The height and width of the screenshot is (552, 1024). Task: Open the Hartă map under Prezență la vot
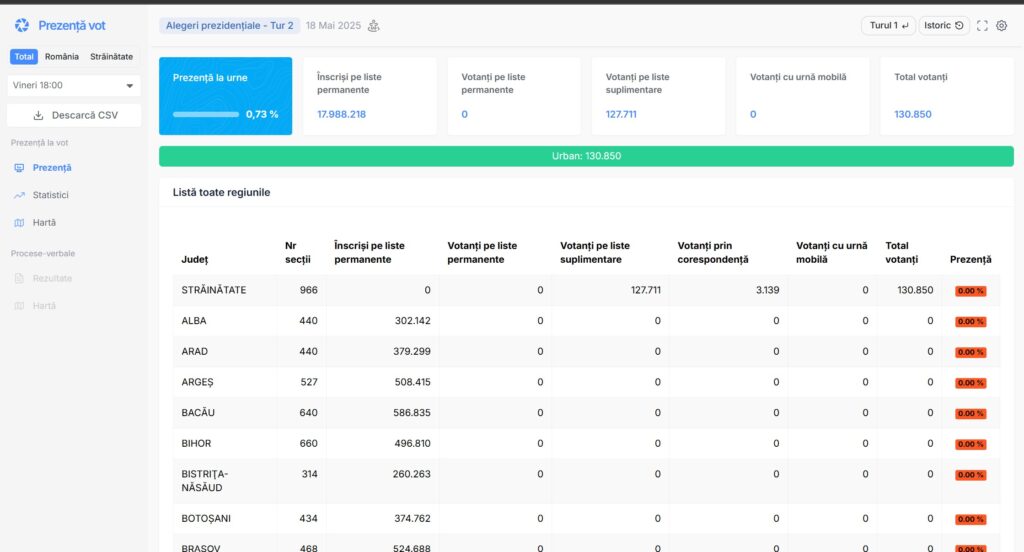(44, 222)
